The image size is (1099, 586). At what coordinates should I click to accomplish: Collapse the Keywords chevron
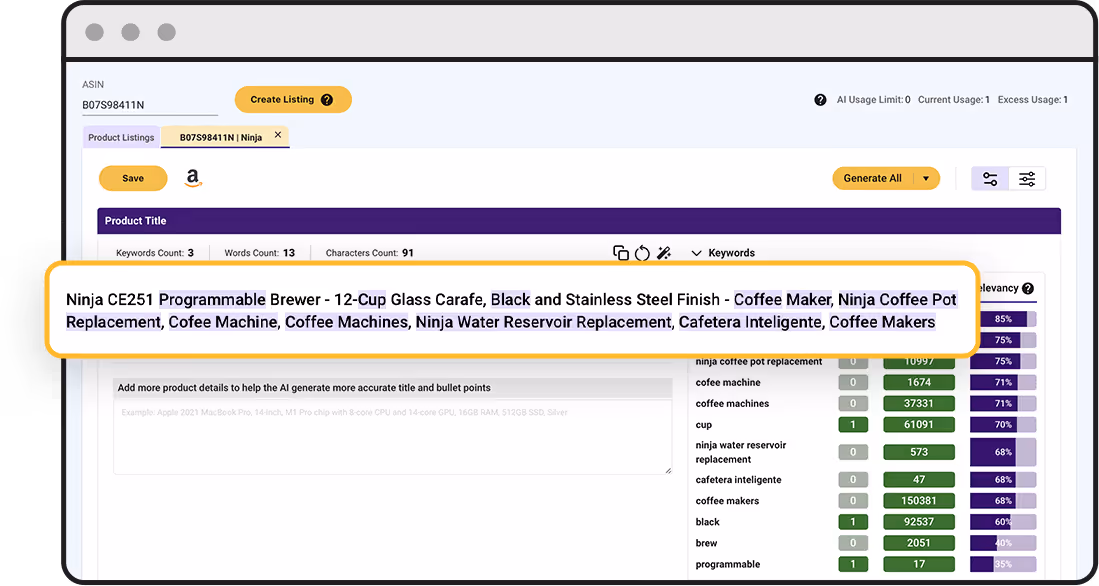coord(696,253)
